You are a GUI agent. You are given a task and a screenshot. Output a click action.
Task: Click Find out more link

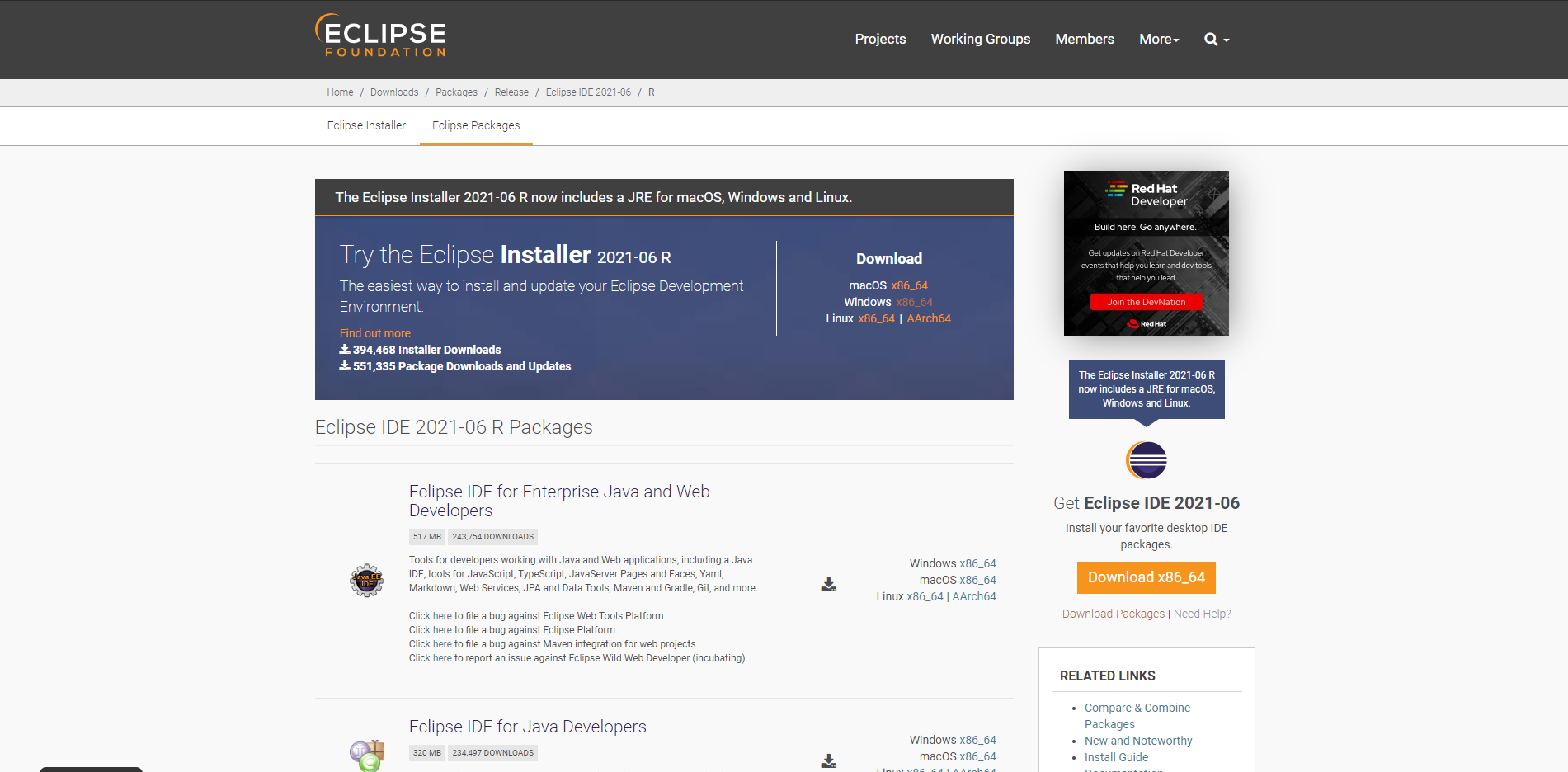tap(375, 333)
